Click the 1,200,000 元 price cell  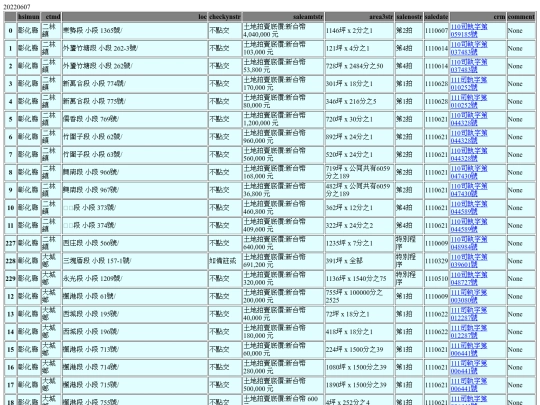click(x=283, y=119)
